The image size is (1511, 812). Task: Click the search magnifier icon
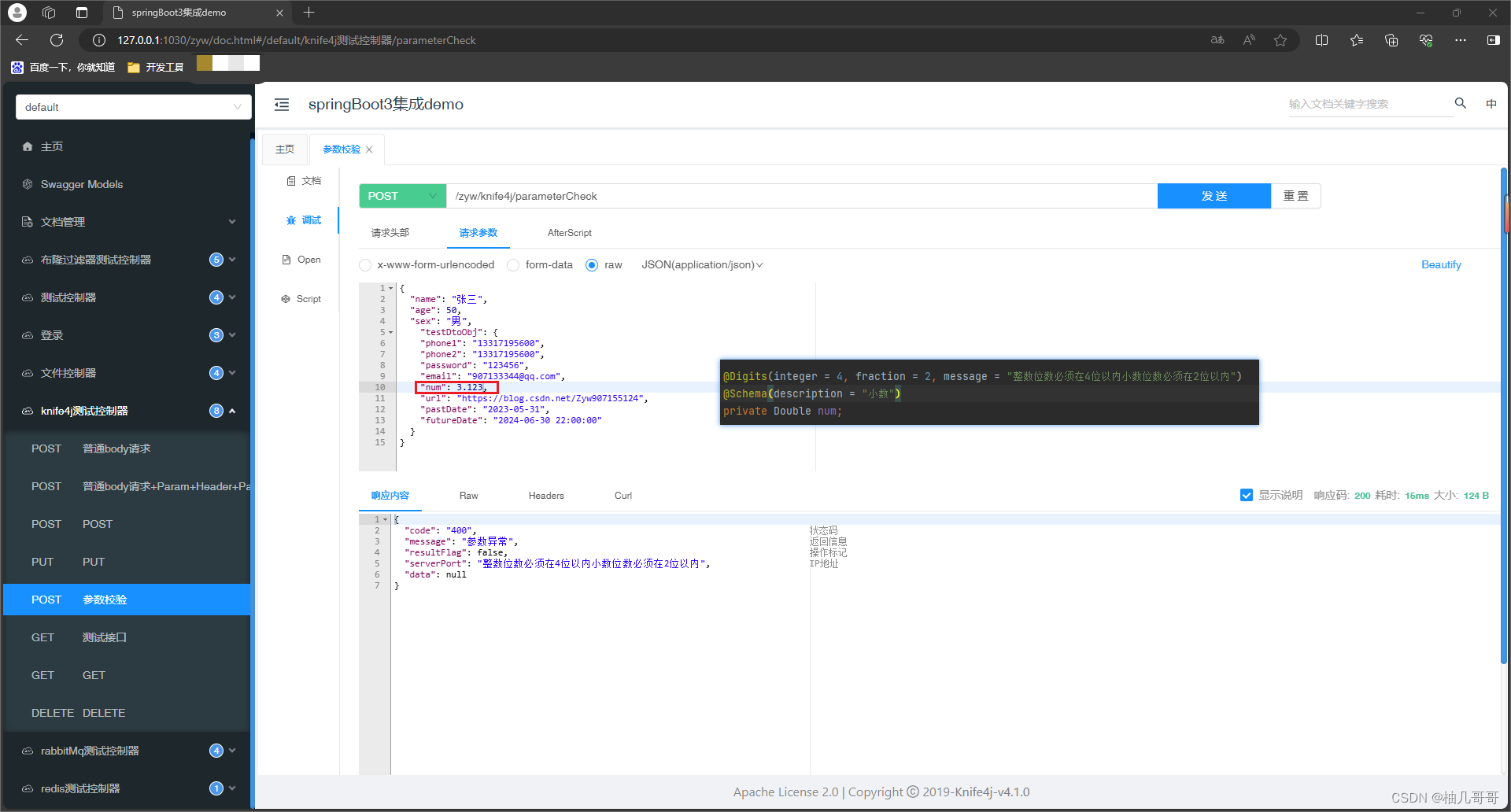1460,103
